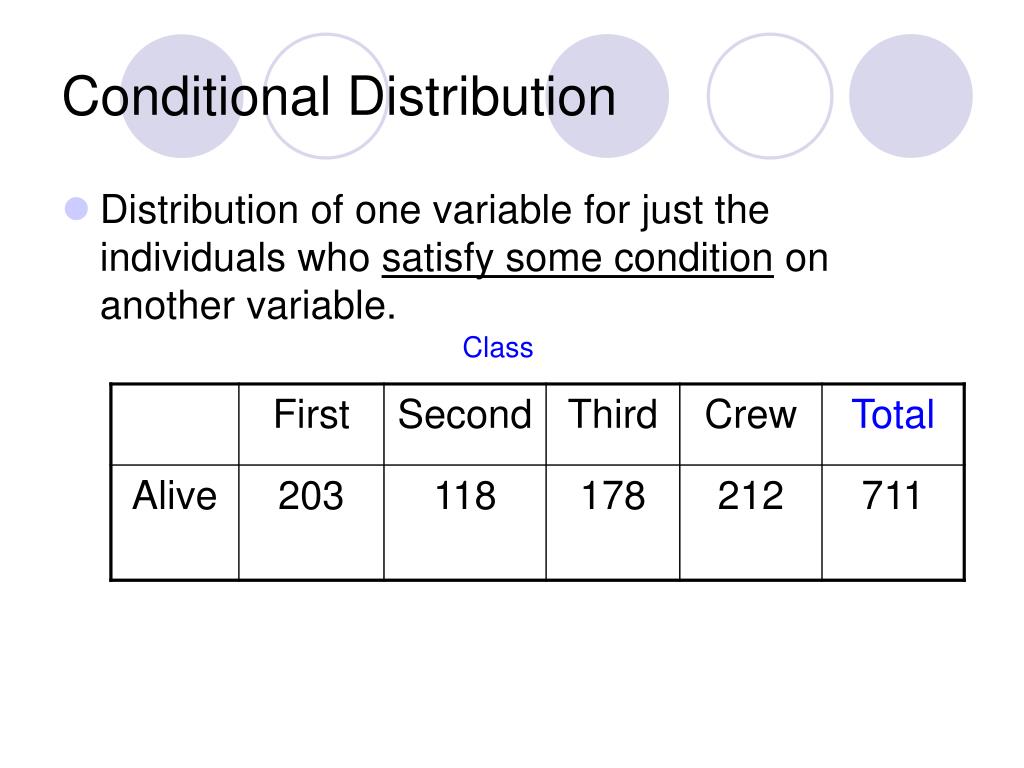The width and height of the screenshot is (1024, 768).
Task: Select the Third column header cell
Action: click(613, 424)
